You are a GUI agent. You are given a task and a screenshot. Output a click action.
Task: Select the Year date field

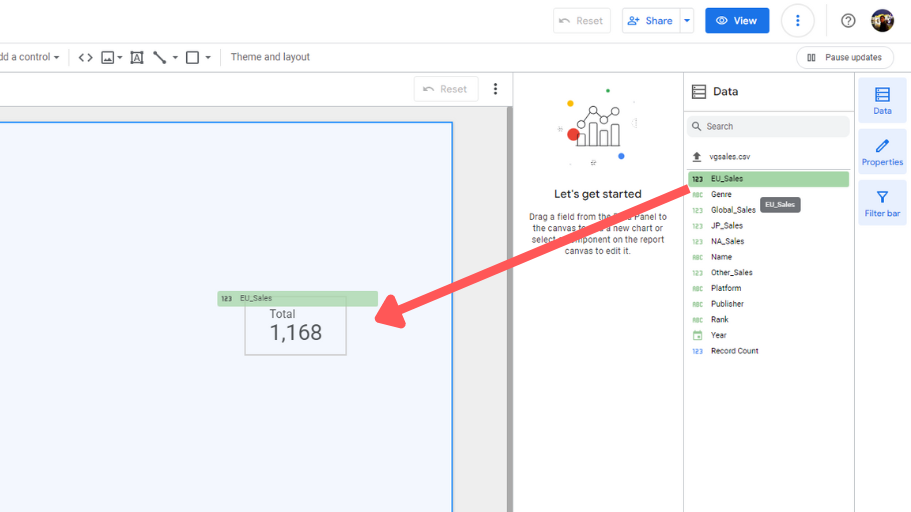point(718,335)
